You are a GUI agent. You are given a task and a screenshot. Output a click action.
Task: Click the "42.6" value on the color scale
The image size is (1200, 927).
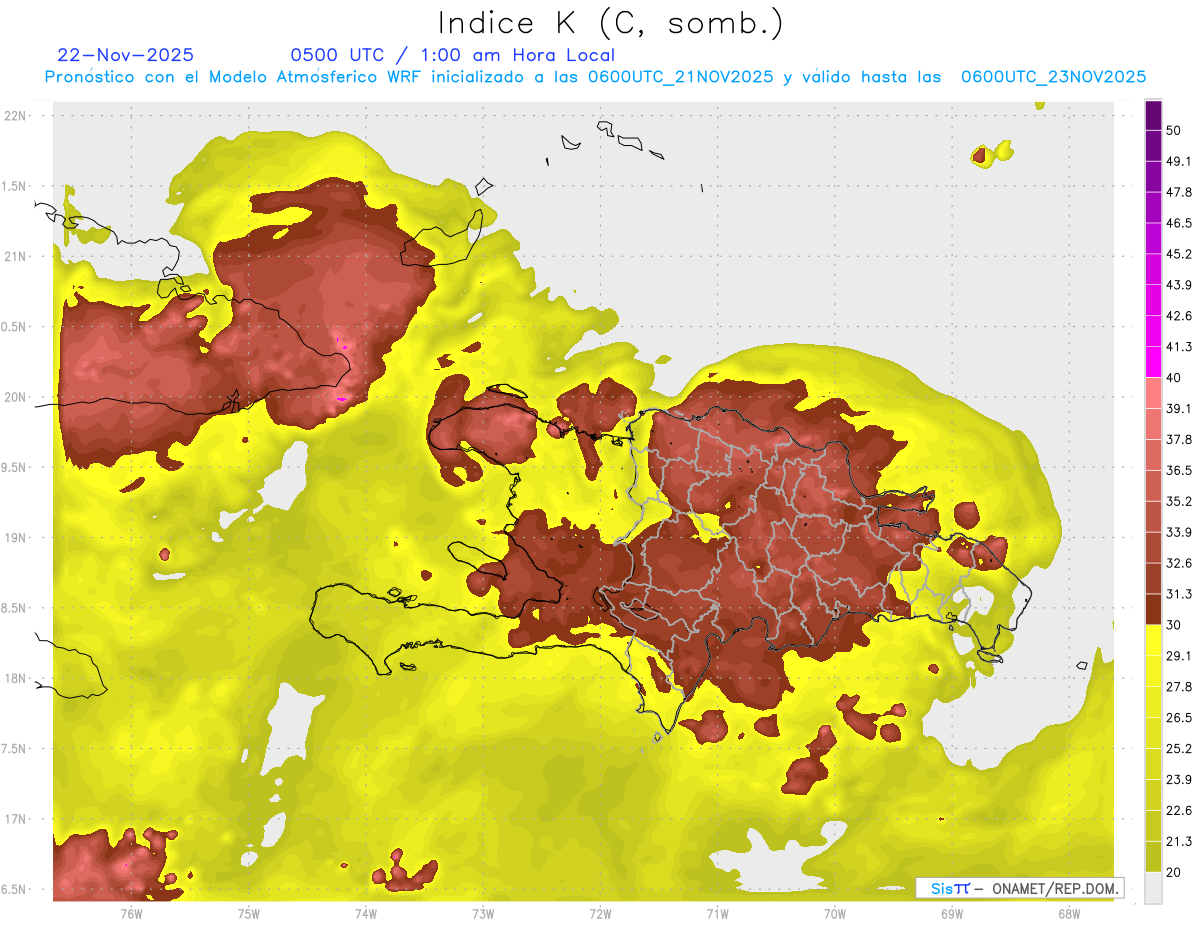pos(1178,316)
